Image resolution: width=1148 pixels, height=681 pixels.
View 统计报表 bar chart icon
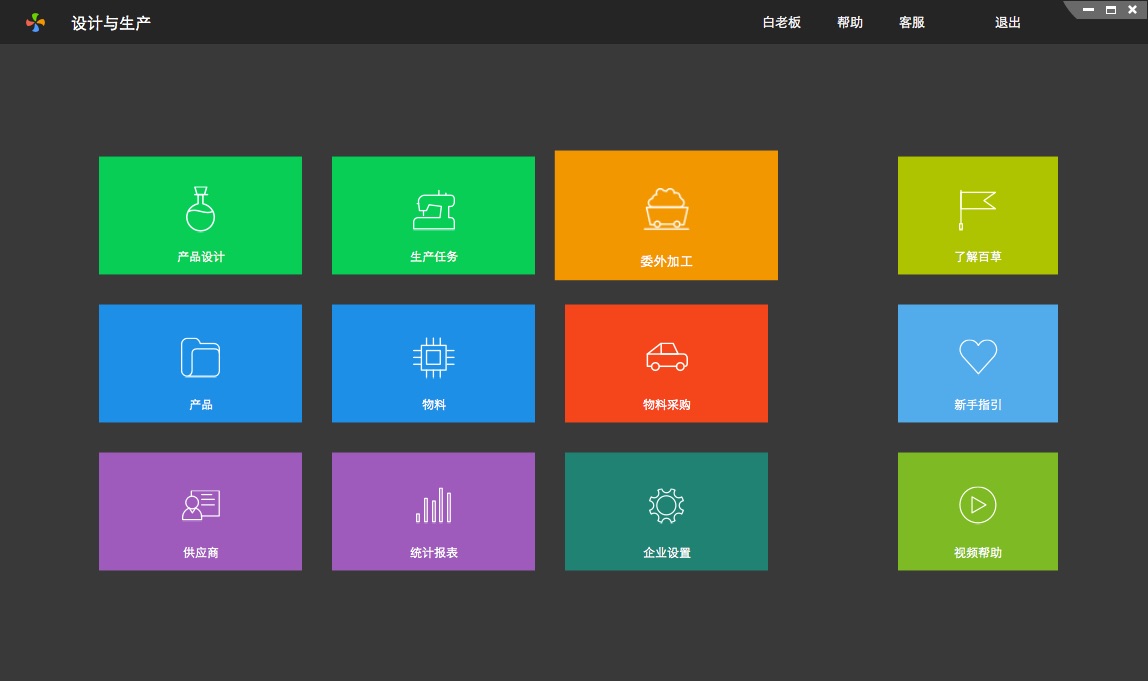433,505
